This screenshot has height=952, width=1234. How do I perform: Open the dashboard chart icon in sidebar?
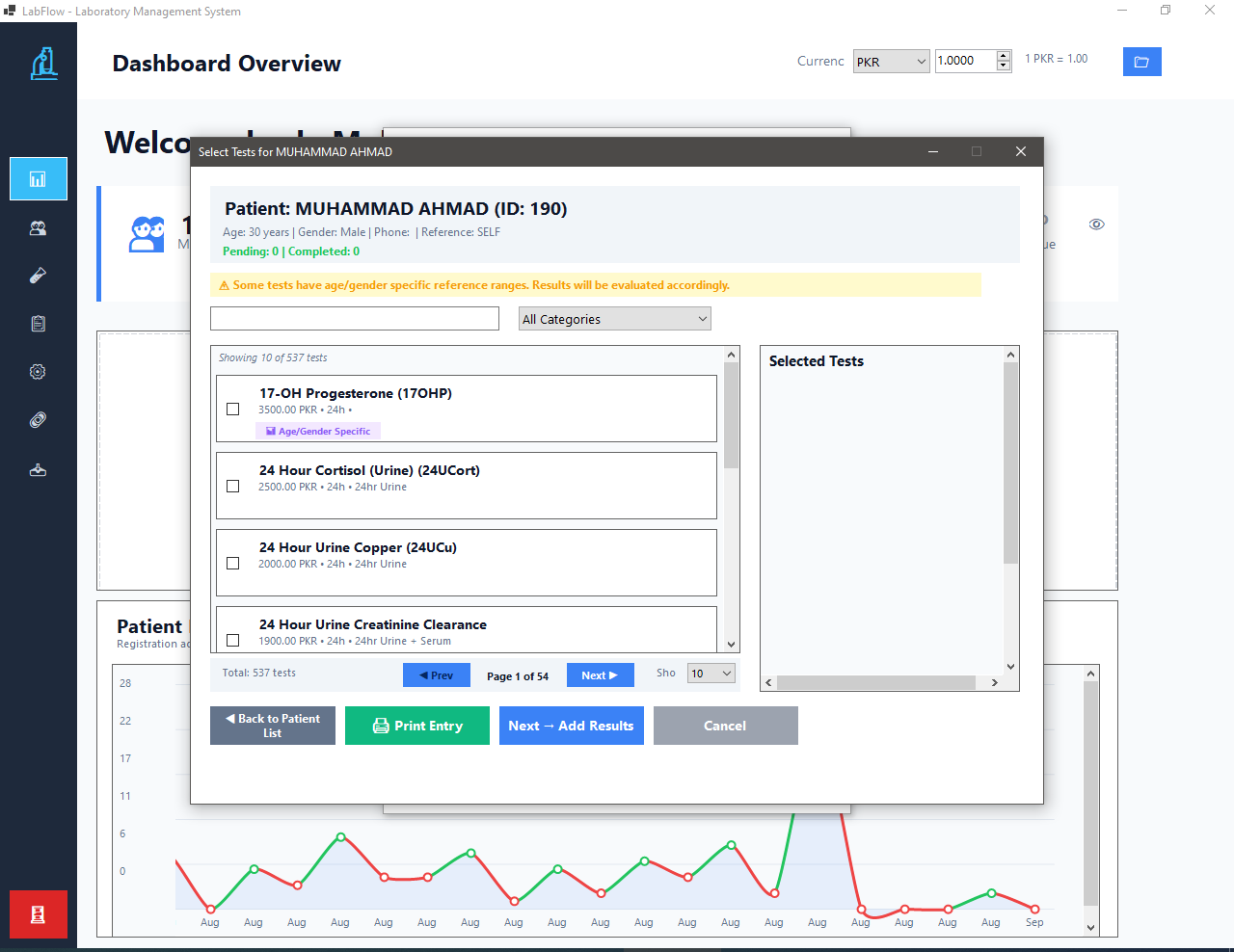click(x=39, y=179)
